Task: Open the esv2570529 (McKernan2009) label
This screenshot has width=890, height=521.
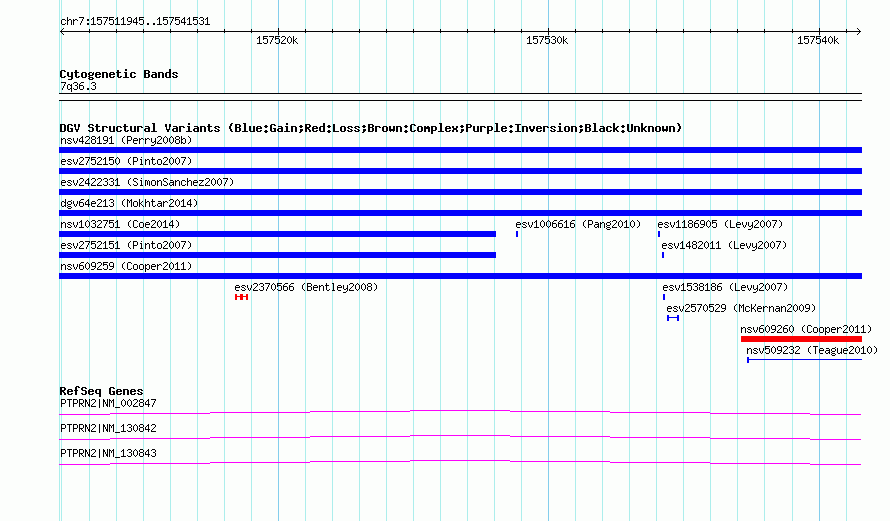Action: tap(741, 308)
